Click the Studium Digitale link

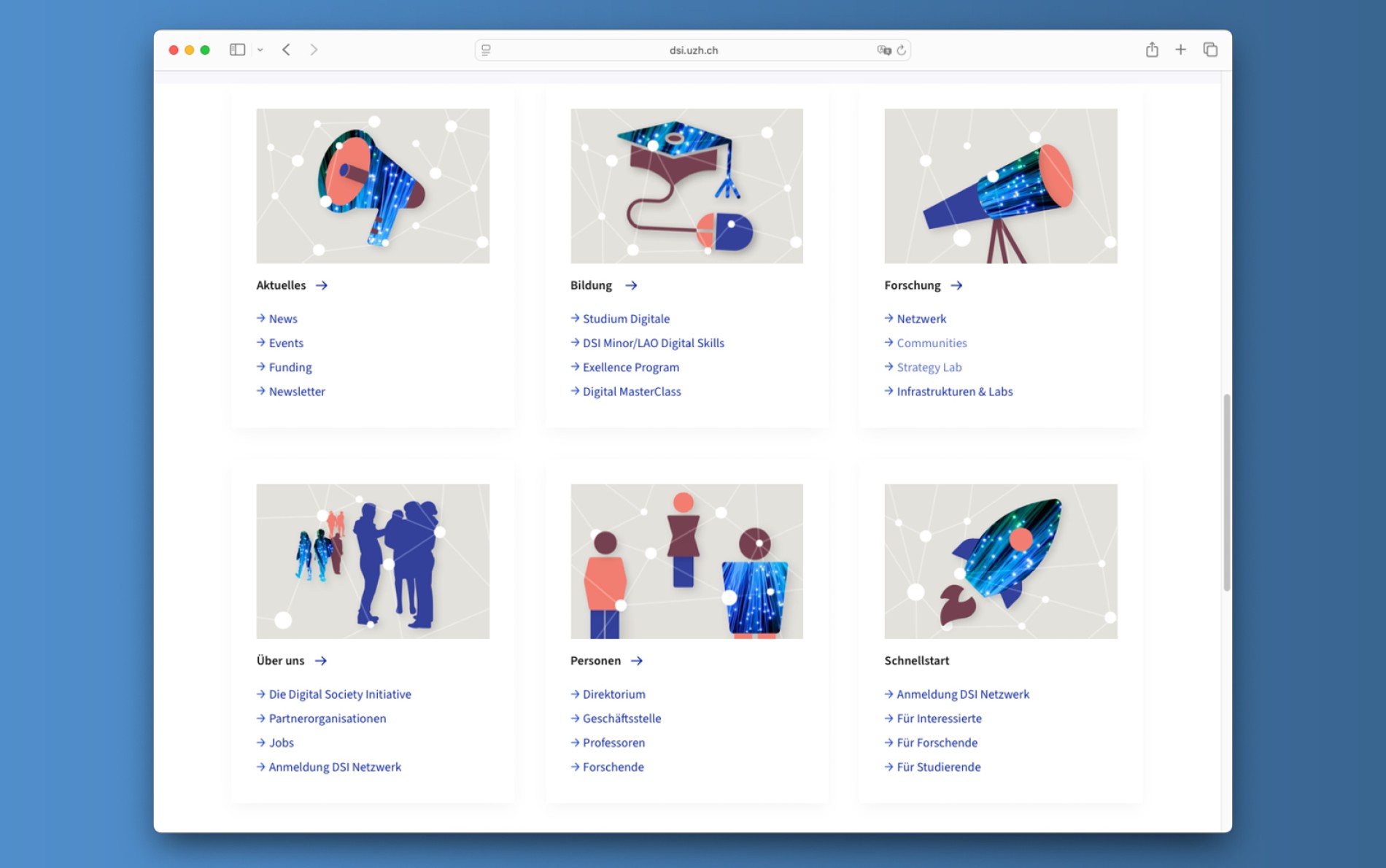tap(625, 319)
